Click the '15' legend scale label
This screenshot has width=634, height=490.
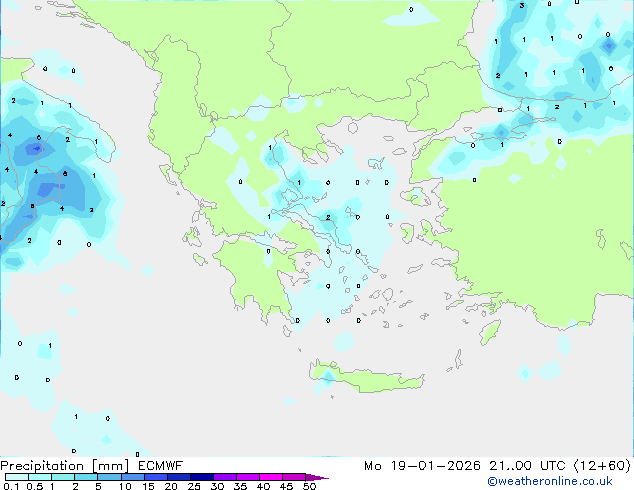click(x=148, y=486)
